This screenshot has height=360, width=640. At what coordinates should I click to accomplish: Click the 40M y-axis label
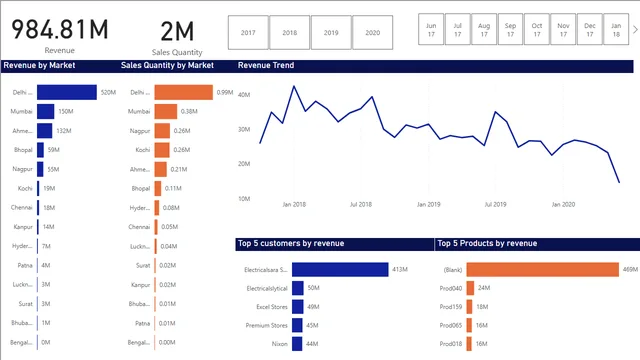click(244, 95)
